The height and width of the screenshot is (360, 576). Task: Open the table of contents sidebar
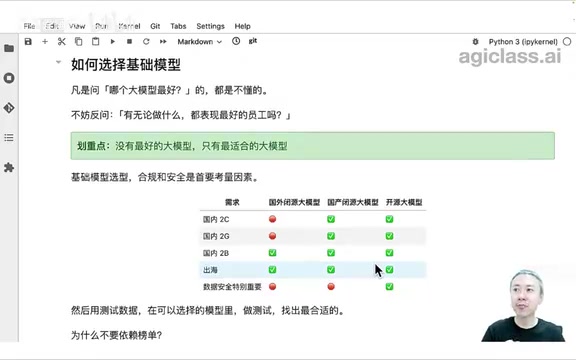(x=9, y=138)
